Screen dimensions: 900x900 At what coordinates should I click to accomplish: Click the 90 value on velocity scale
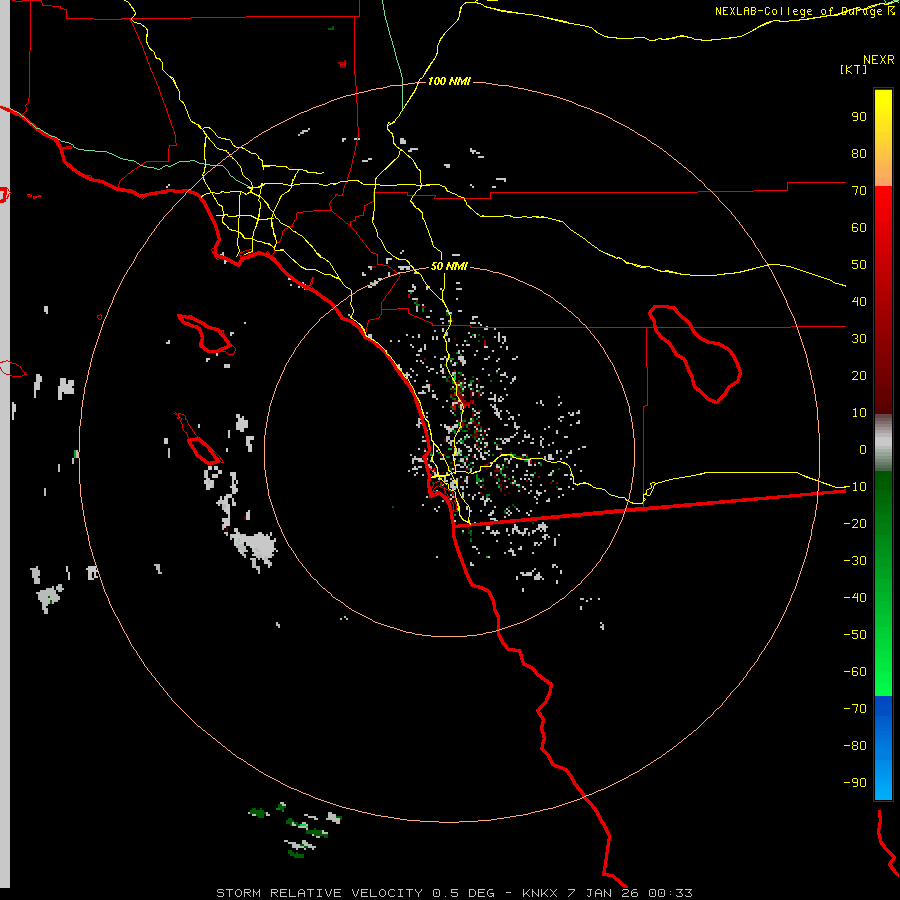[859, 117]
